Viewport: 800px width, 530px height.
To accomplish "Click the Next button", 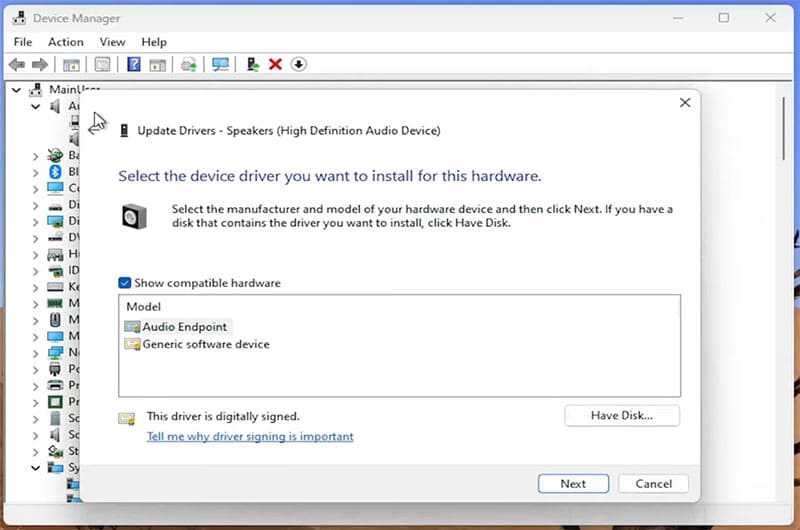I will tap(573, 483).
